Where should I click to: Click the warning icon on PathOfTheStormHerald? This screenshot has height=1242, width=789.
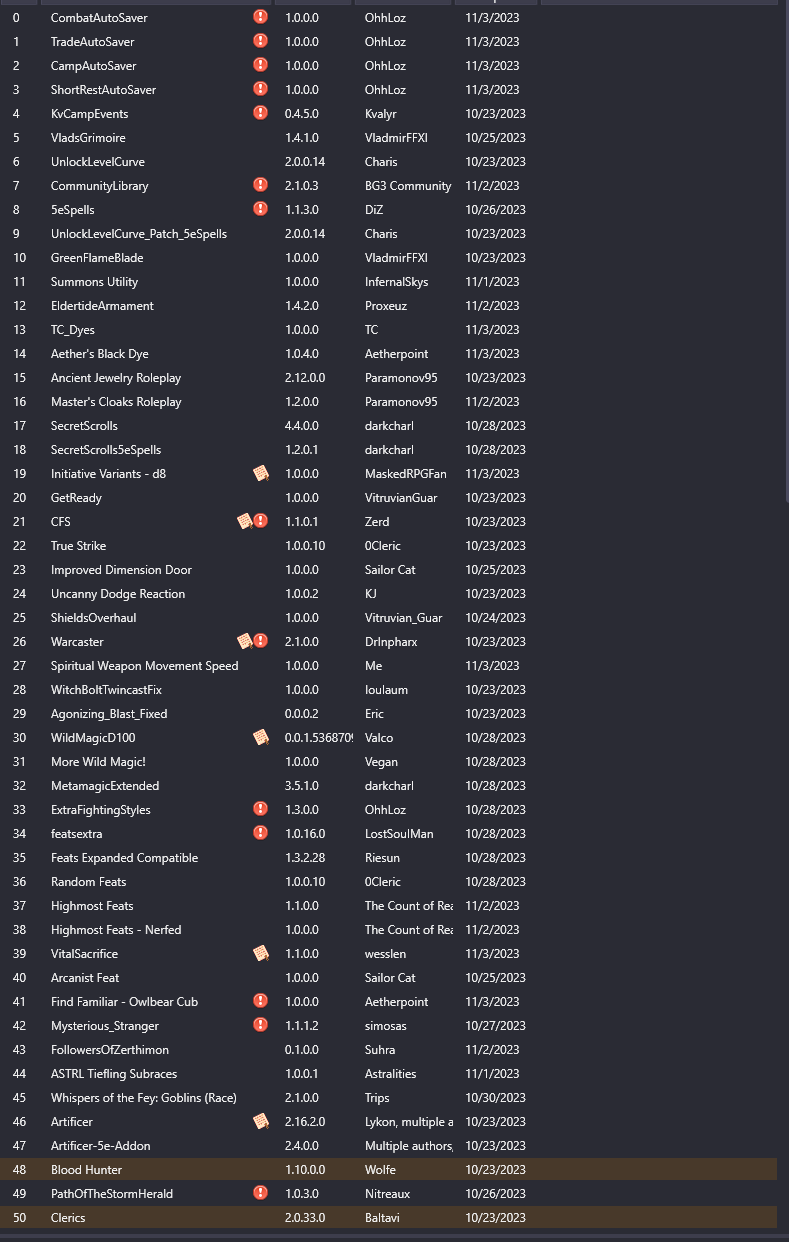[261, 1193]
